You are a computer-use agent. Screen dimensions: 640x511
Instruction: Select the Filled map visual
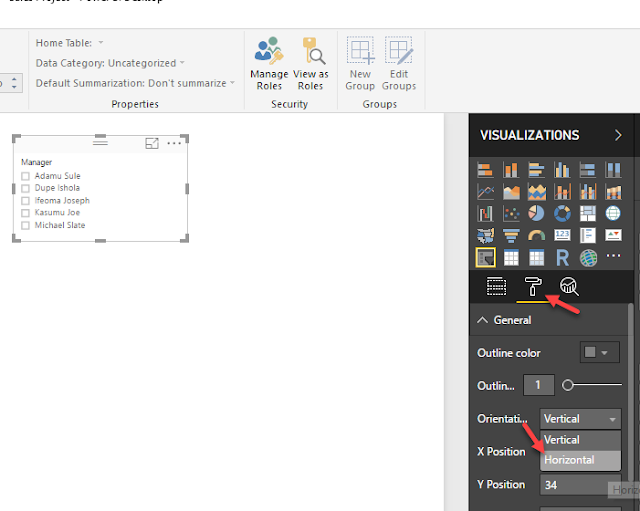[485, 235]
